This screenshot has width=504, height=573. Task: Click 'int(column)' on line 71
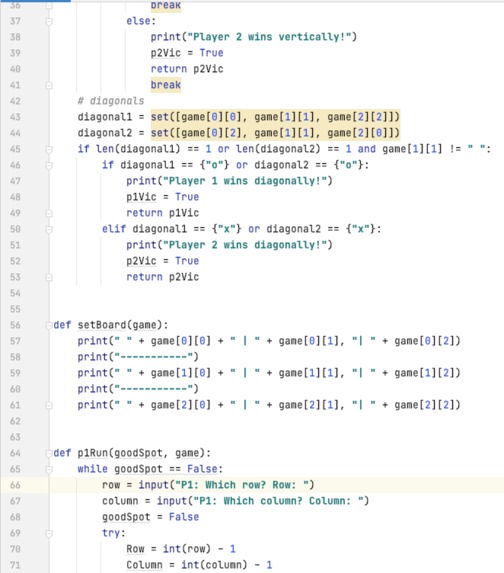214,565
